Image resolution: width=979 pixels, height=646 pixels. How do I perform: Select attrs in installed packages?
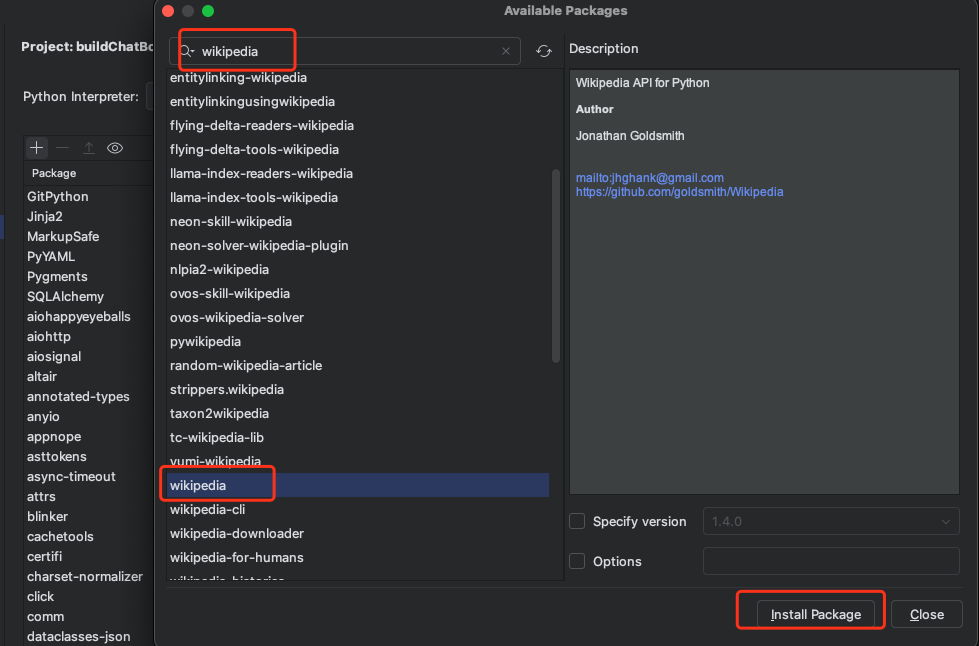(41, 496)
